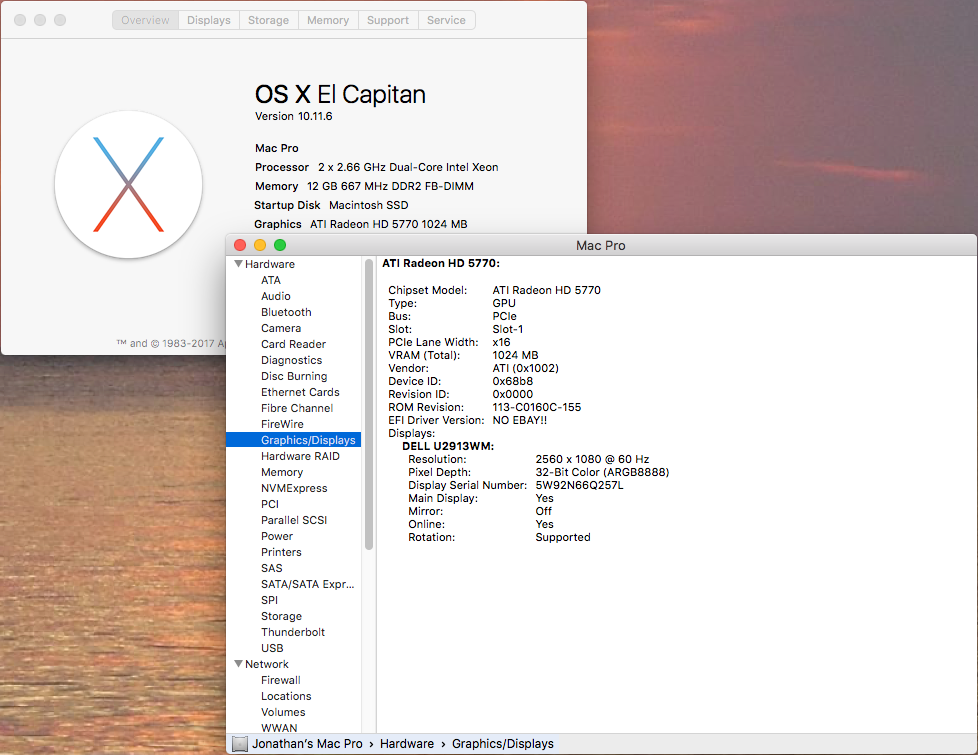Select Disc Burning in the sidebar
Viewport: 978px width, 755px height.
294,376
